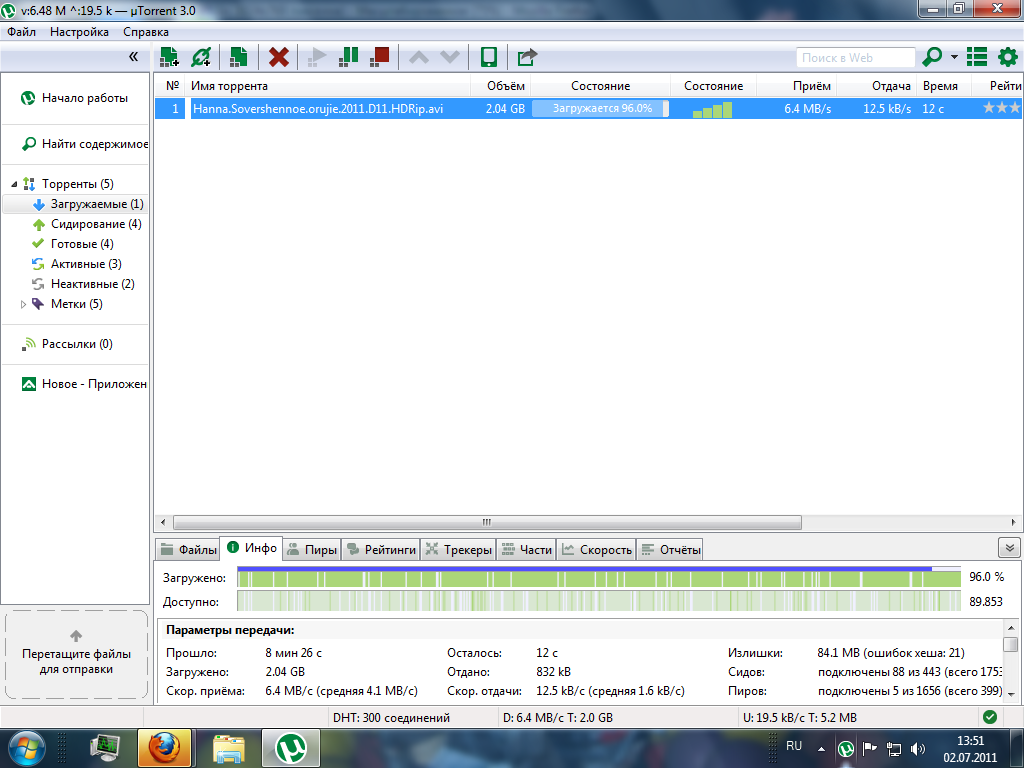Click the download progress bar for Hanna torrent

[600, 108]
